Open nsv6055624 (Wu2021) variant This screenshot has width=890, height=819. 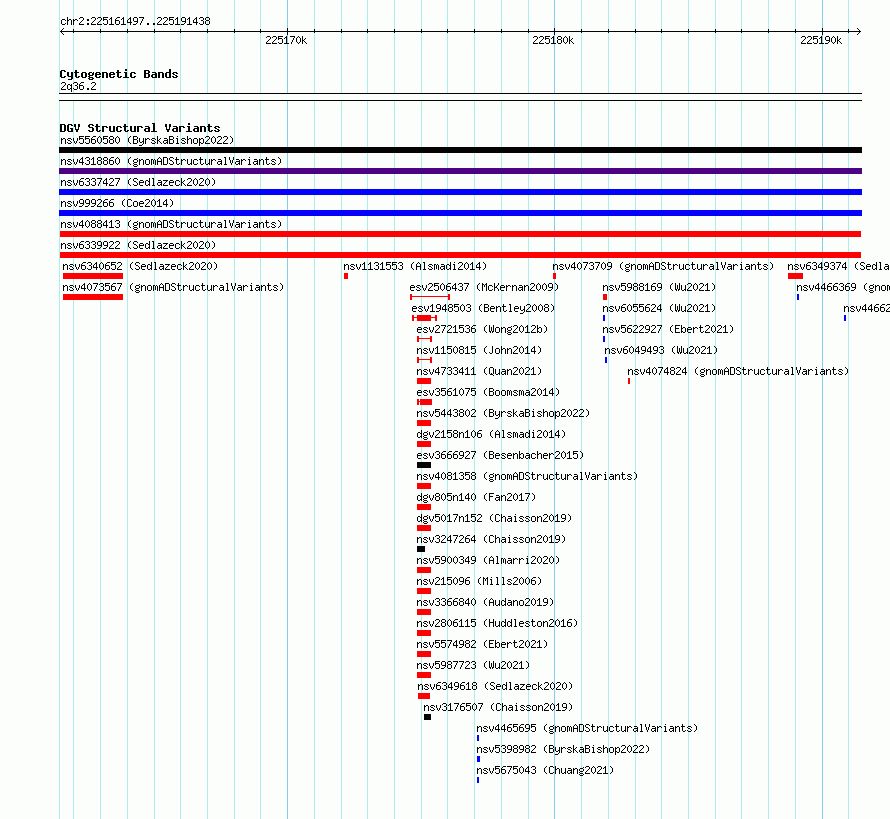coord(659,308)
